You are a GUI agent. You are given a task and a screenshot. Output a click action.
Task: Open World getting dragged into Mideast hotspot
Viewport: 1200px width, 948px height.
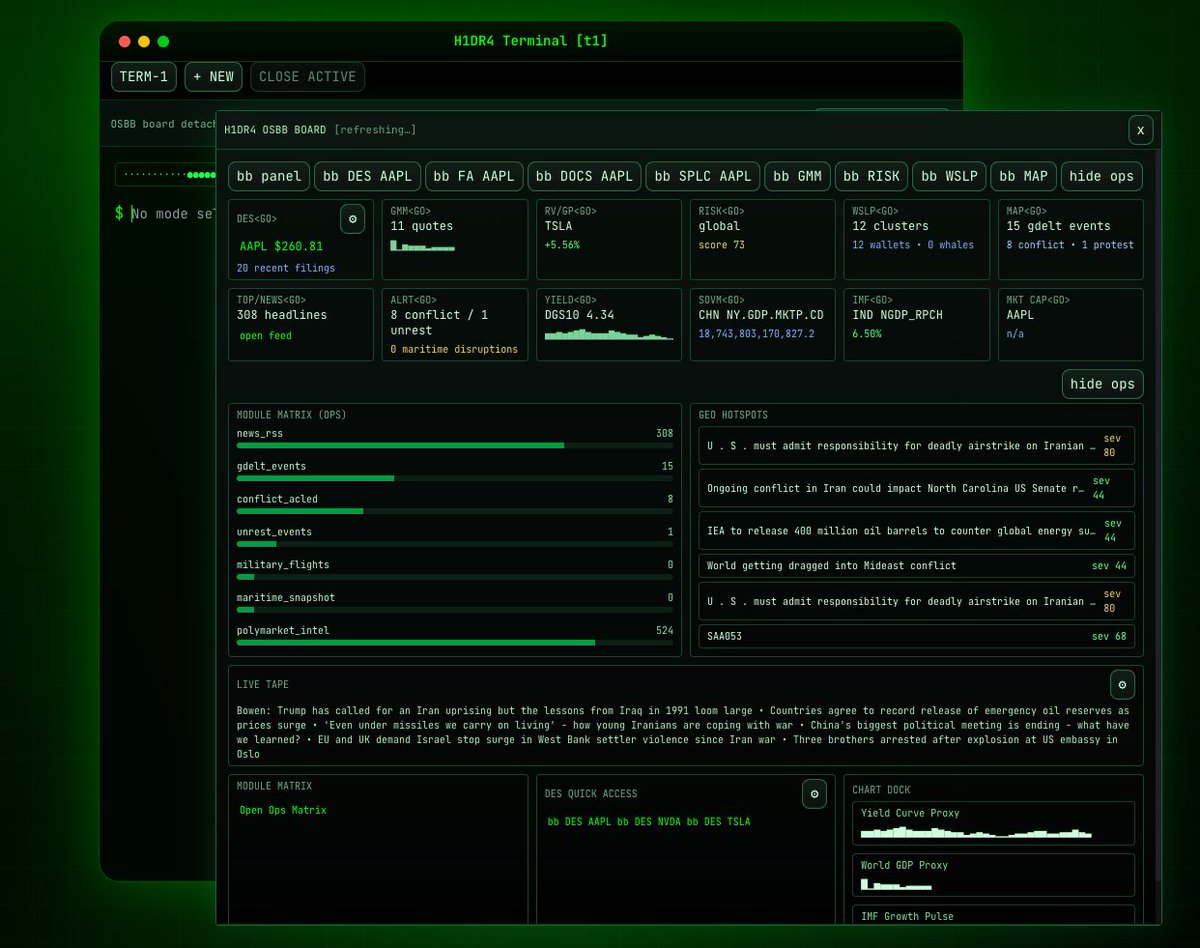(917, 566)
